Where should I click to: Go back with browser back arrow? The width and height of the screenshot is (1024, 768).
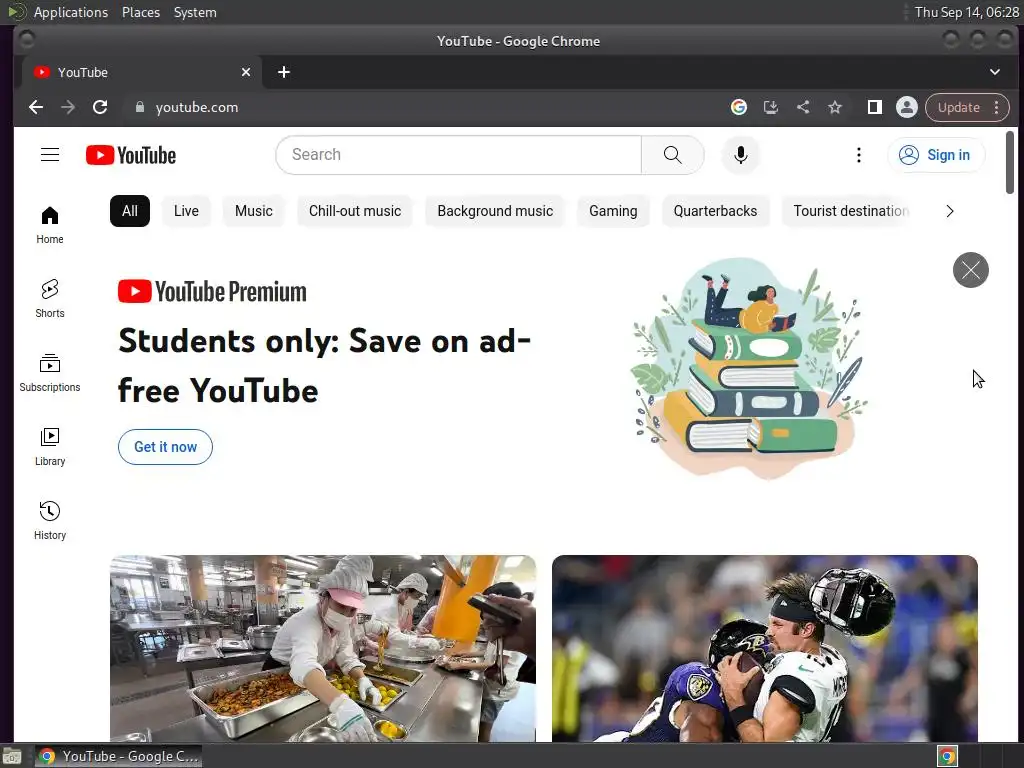click(x=36, y=107)
